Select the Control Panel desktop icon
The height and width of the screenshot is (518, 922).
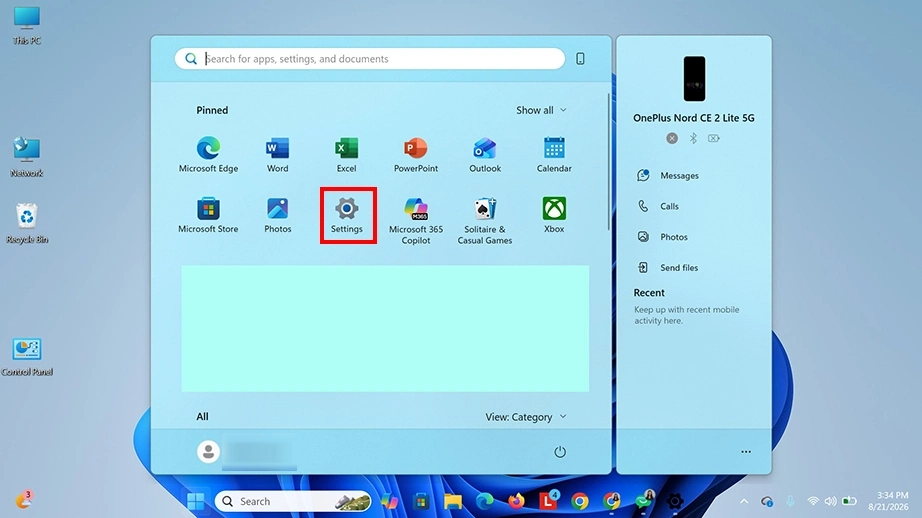[27, 356]
